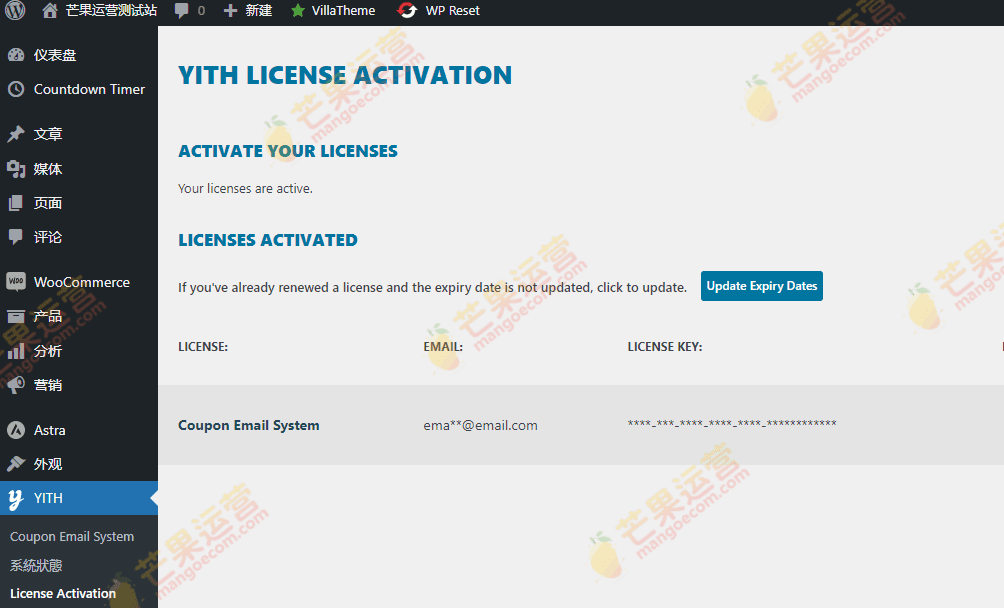Viewport: 1004px width, 608px height.
Task: Click the masked license key value
Action: click(732, 423)
